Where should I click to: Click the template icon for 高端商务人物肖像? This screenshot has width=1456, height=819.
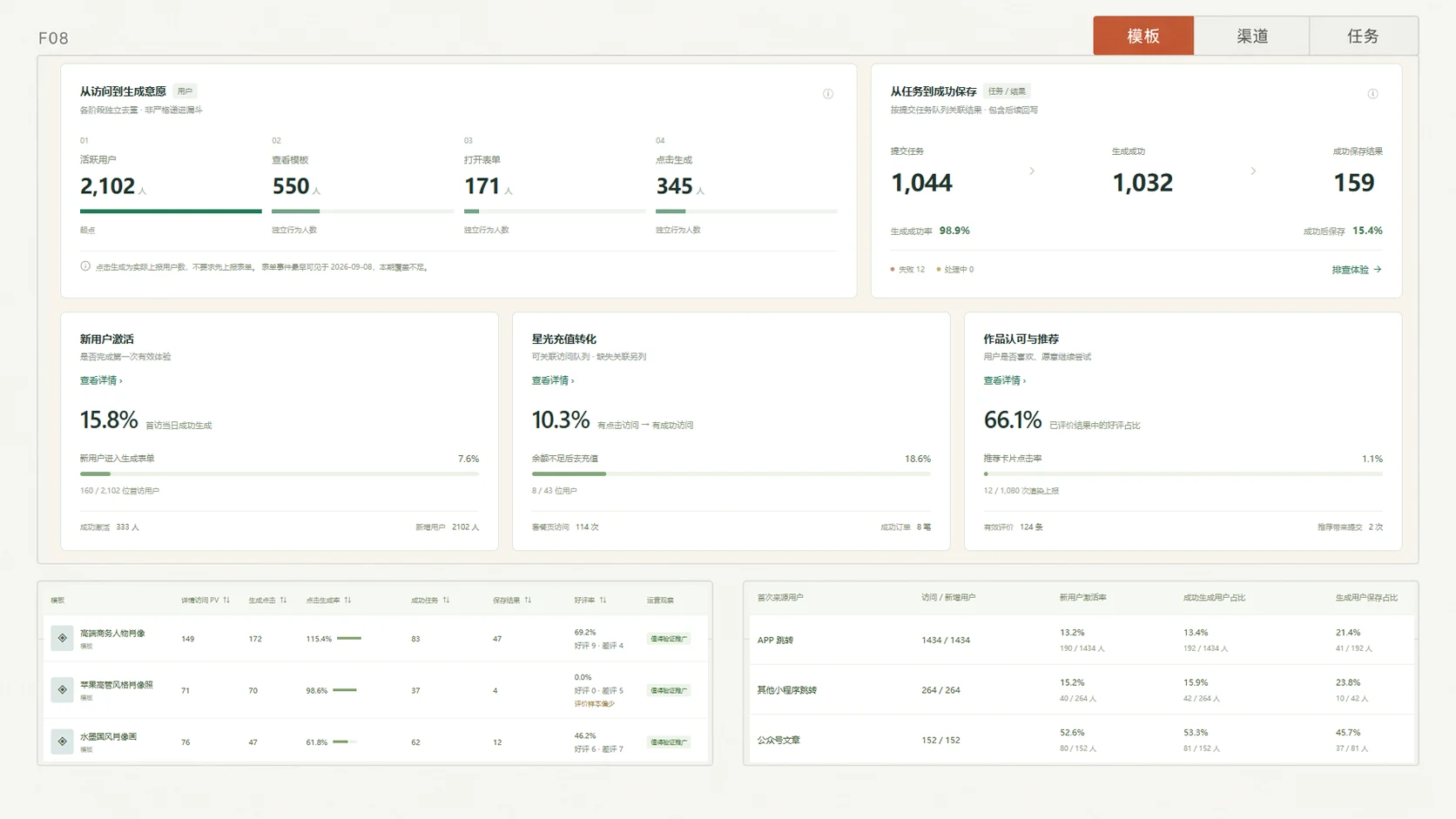tap(62, 638)
